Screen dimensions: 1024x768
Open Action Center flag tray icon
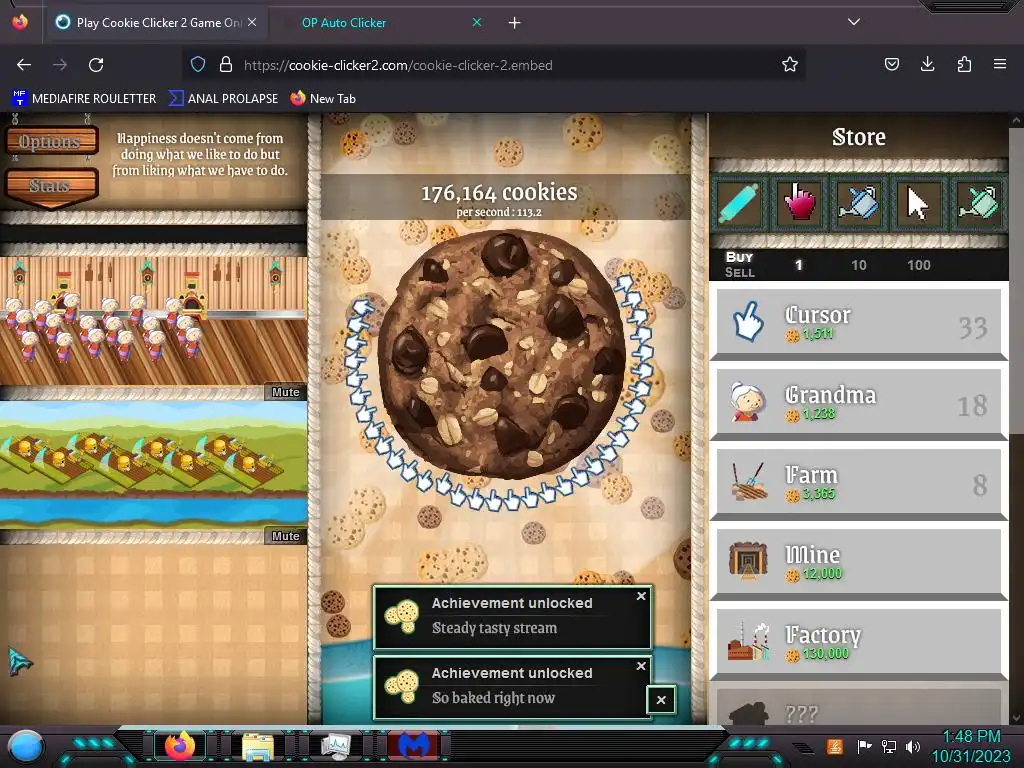[864, 746]
